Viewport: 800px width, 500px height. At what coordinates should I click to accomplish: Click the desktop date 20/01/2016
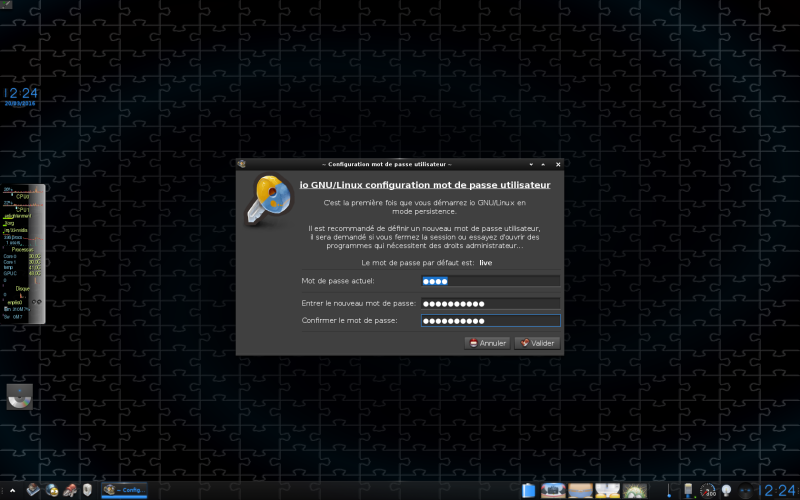[x=20, y=104]
